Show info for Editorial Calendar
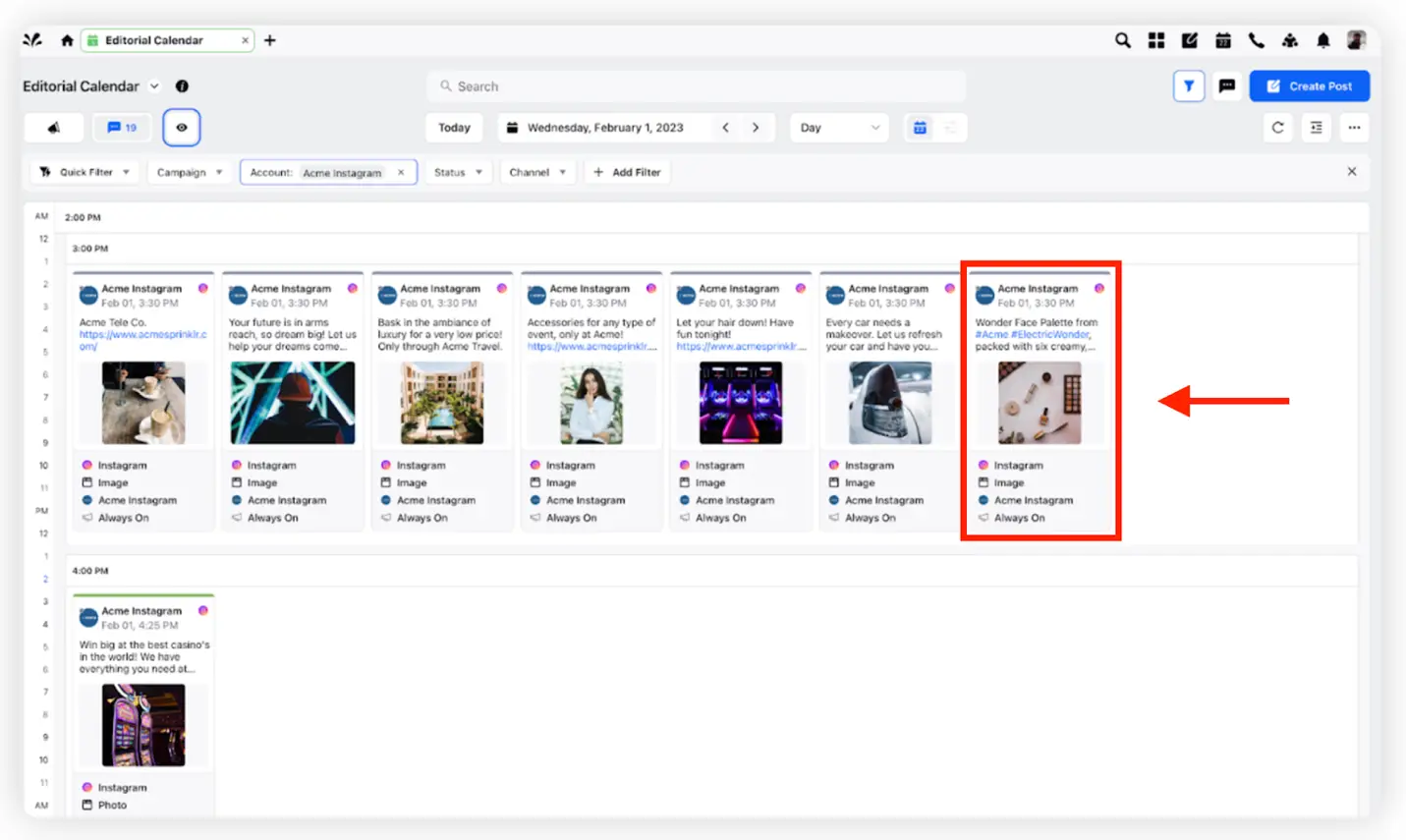 [x=182, y=86]
